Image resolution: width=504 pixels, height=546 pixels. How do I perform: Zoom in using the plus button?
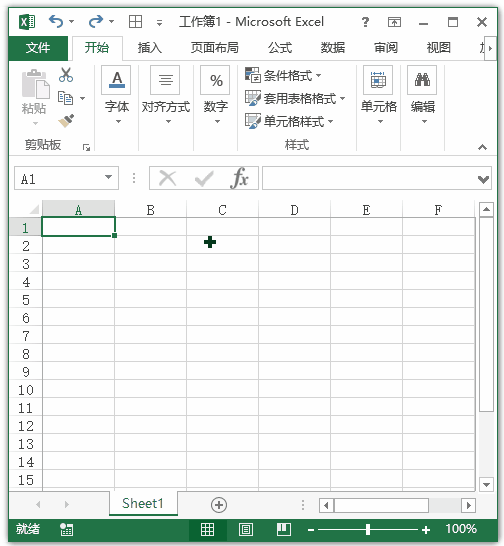(426, 530)
